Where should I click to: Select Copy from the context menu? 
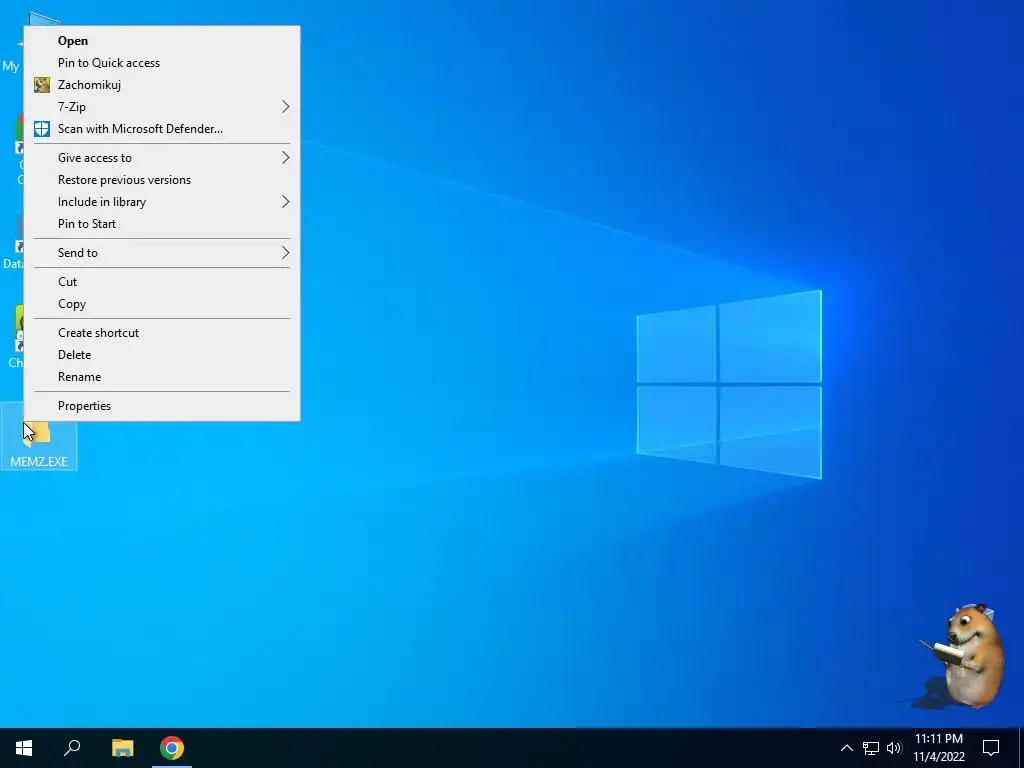click(x=162, y=304)
